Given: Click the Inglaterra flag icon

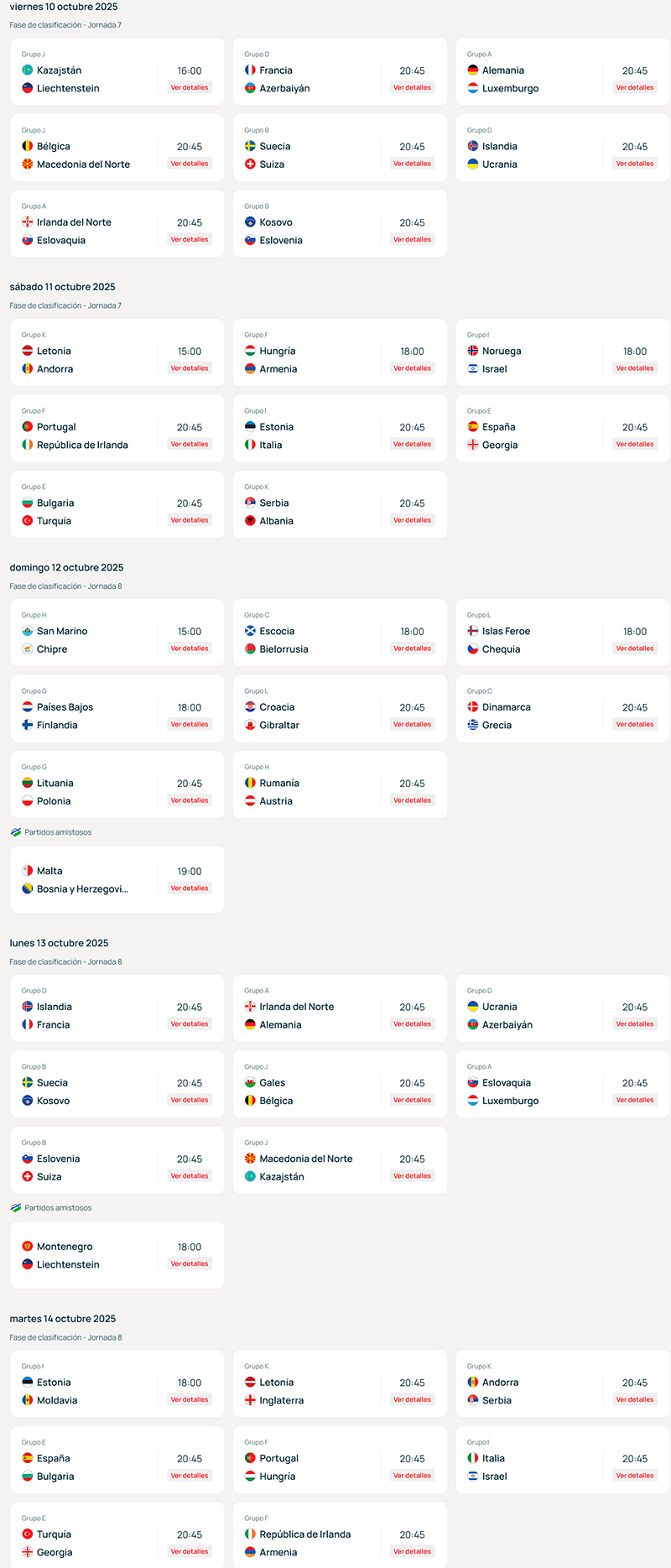Looking at the screenshot, I should pos(250,1400).
